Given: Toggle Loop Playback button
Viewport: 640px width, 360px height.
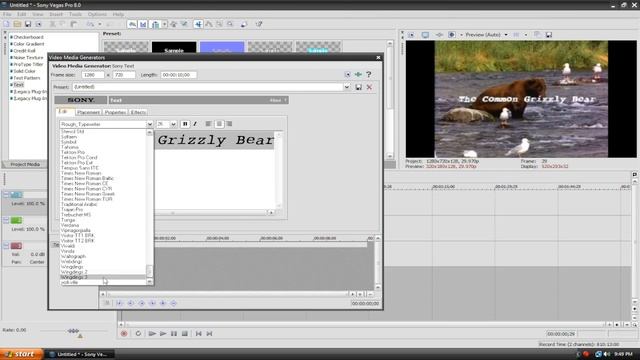Looking at the screenshot, I should point(138,333).
